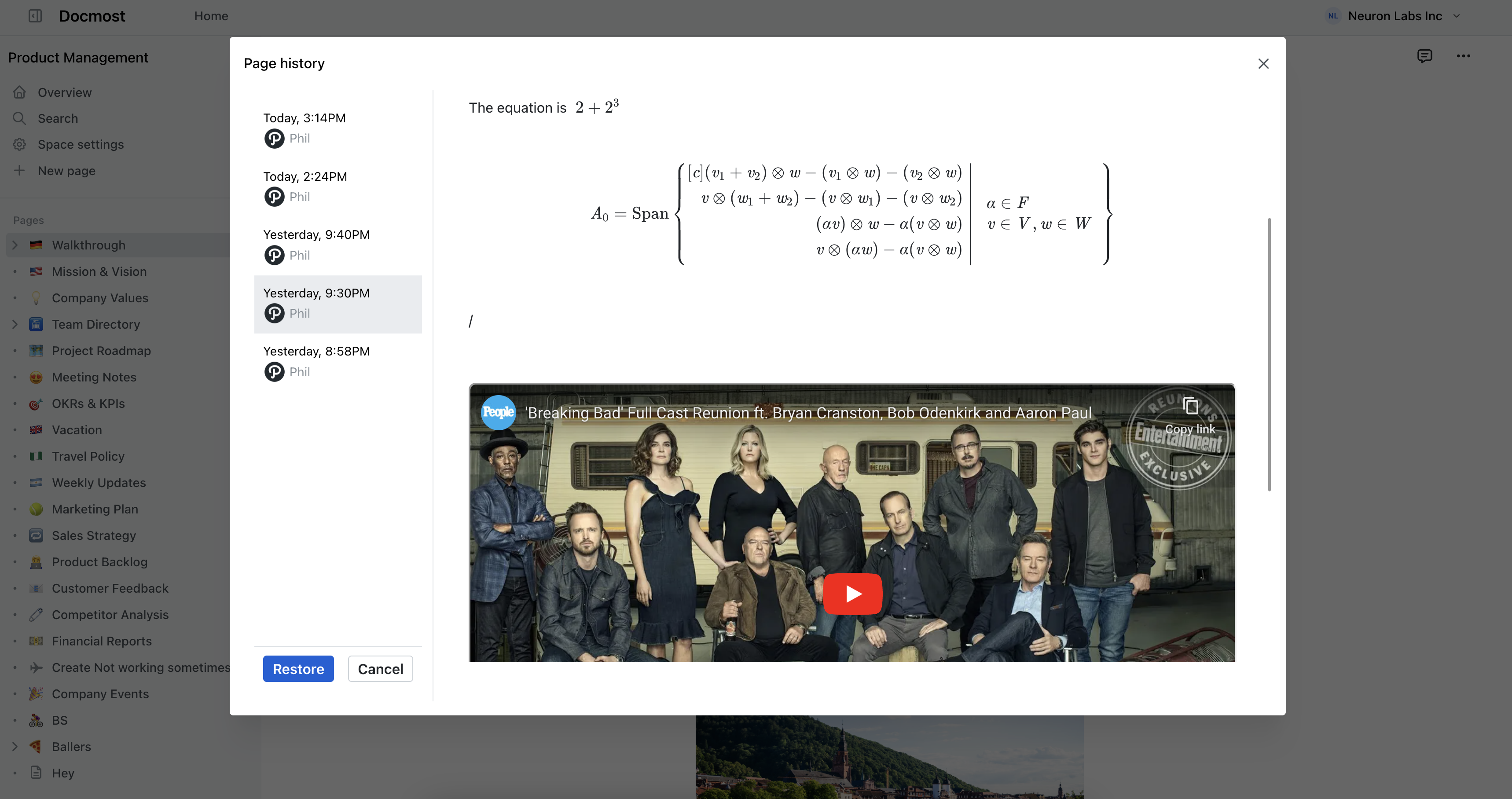Click the Meeting Notes emoji icon
Screen dimensions: 1512x799
tap(36, 377)
